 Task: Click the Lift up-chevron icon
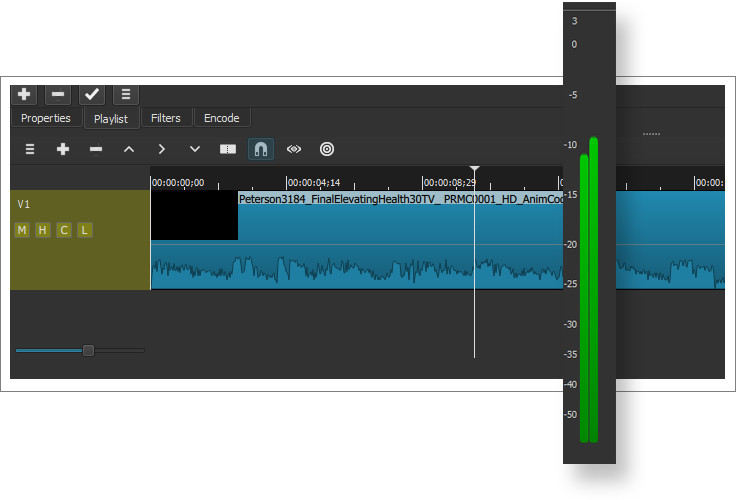[129, 149]
